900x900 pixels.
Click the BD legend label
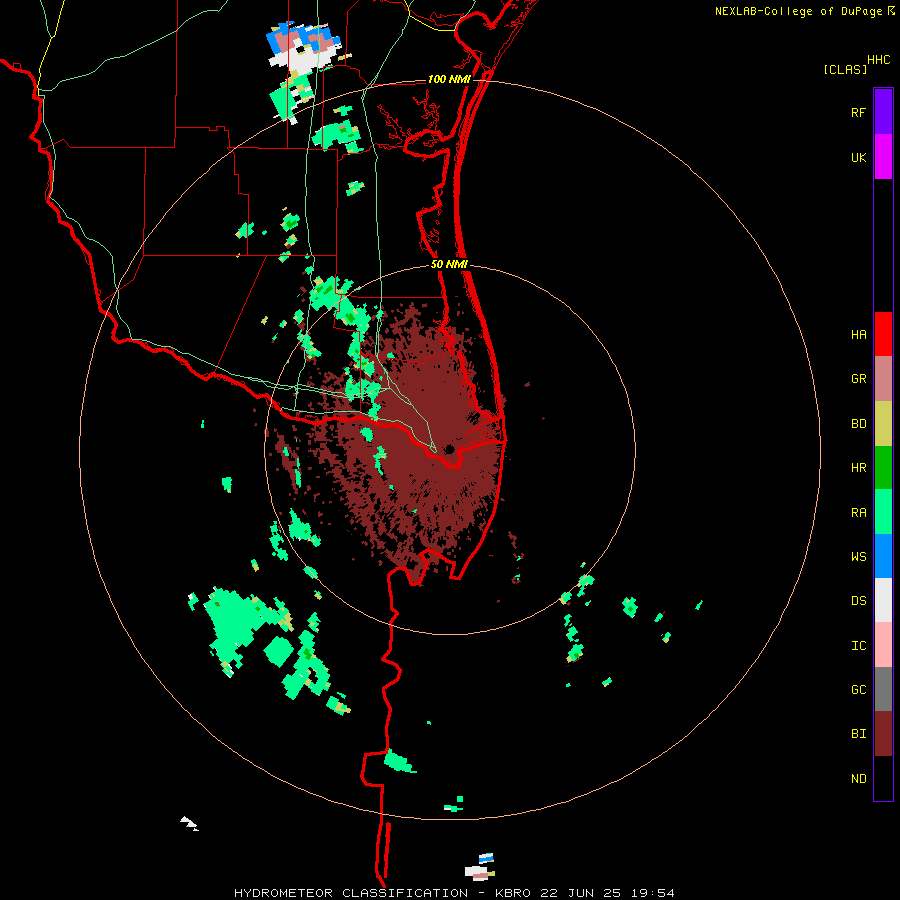[858, 424]
